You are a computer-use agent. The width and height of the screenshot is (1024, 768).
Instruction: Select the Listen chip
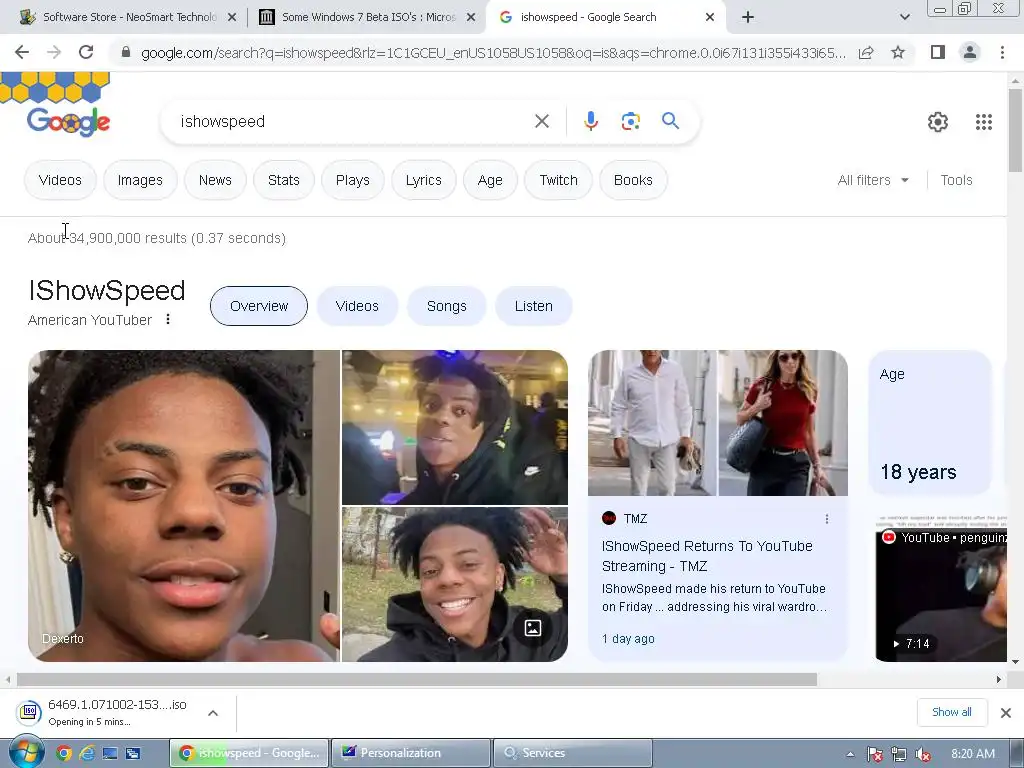tap(534, 306)
